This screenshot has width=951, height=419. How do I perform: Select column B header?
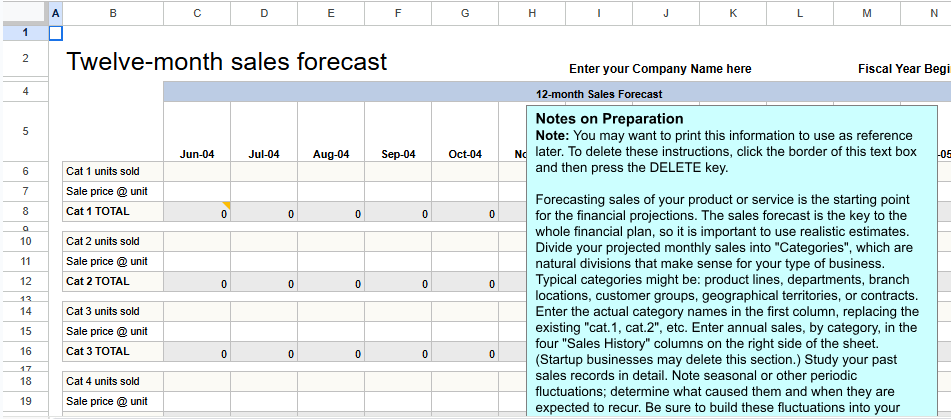click(x=113, y=13)
